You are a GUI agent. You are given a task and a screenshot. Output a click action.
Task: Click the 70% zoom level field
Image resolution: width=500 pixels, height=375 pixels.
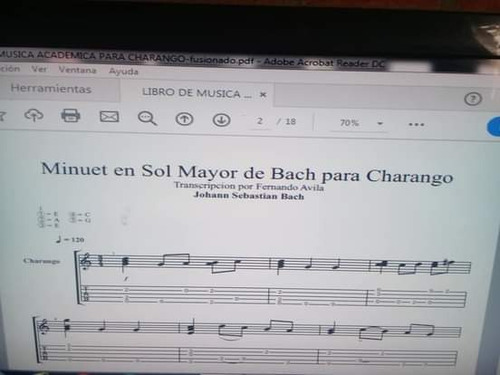tap(349, 123)
